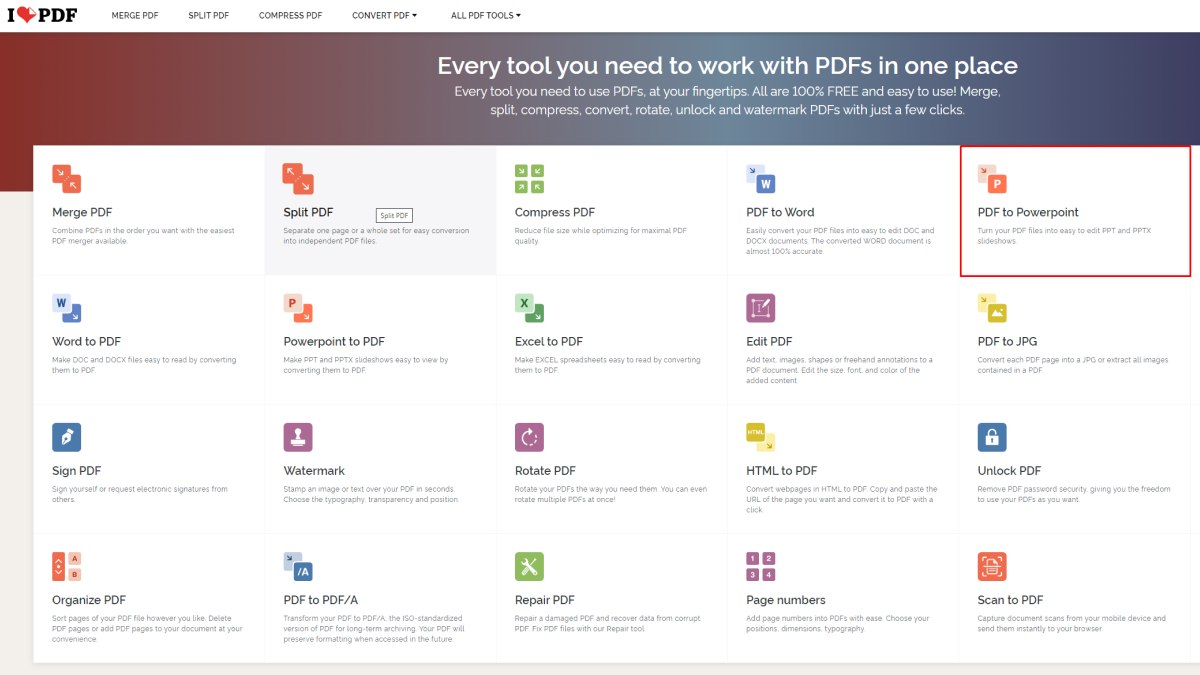Screen dimensions: 1200x675
Task: Open the Page numbers icon
Action: tap(760, 566)
